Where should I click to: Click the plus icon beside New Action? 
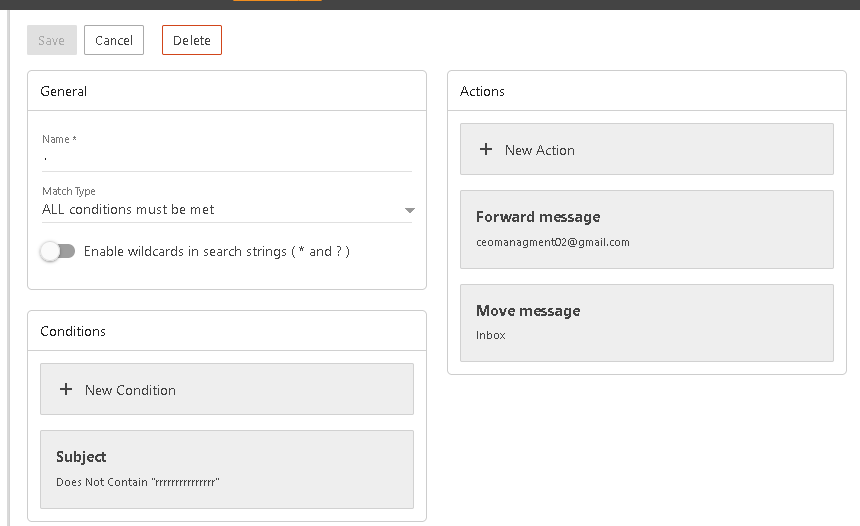click(x=486, y=150)
